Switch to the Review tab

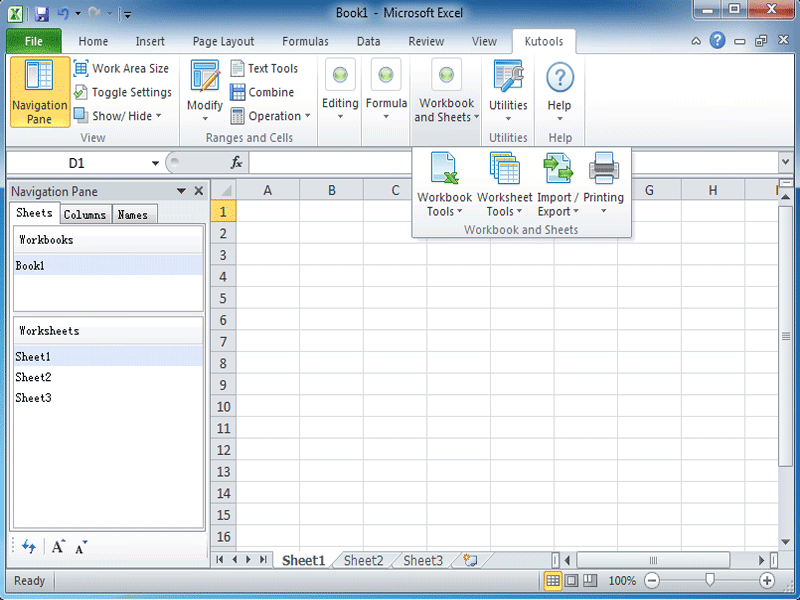tap(426, 41)
